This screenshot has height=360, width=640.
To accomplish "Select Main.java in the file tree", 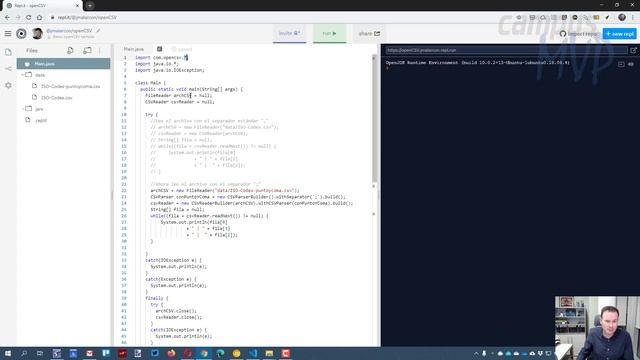I will (x=63, y=64).
